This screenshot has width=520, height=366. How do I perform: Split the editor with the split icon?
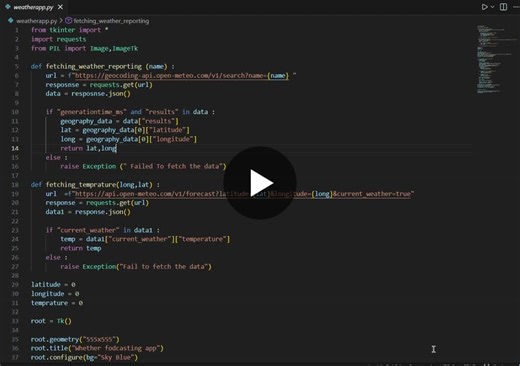503,7
